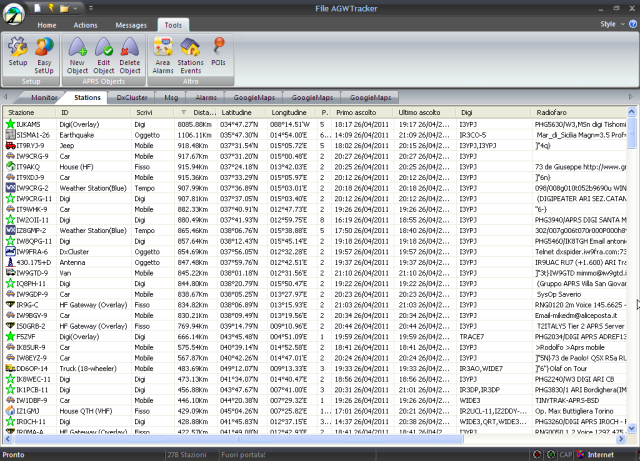640x461 pixels.
Task: Click the CAP indicator in status bar
Action: 565,454
